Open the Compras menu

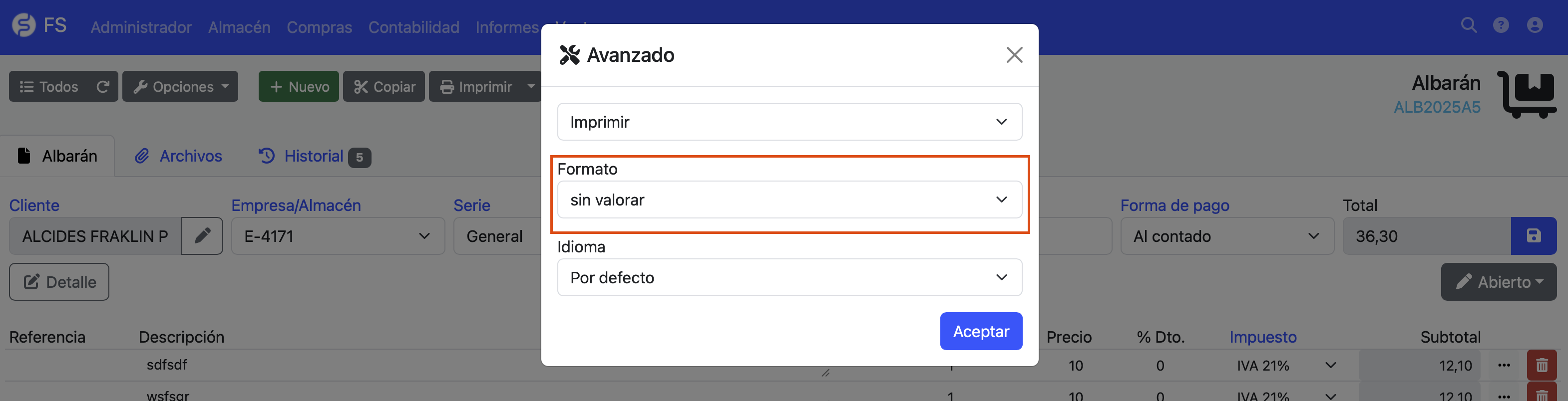(x=319, y=27)
